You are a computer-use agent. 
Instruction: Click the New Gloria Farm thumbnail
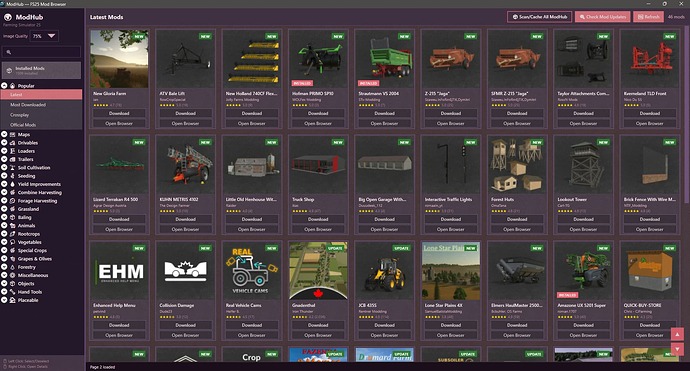119,59
